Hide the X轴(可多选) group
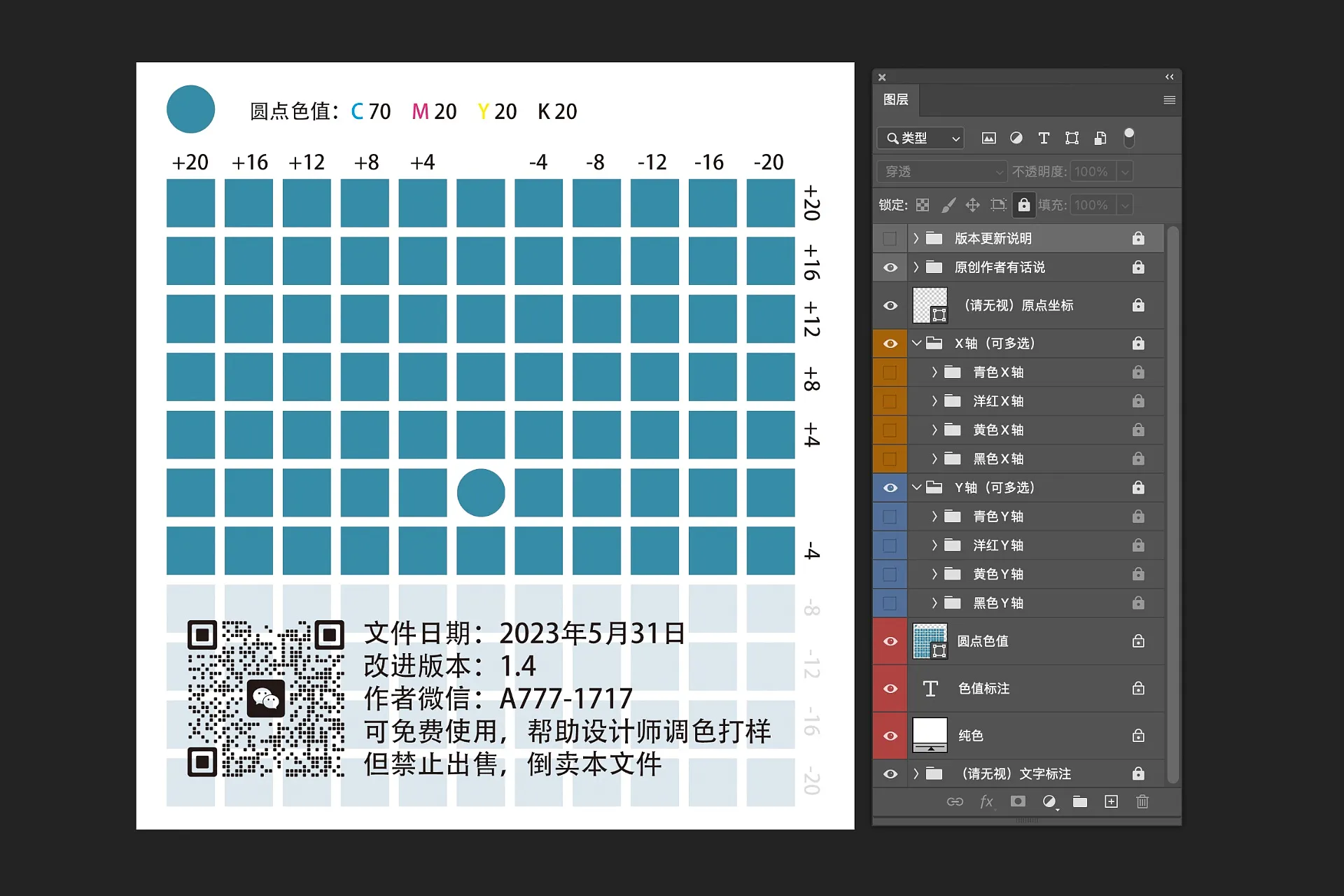Viewport: 1344px width, 896px height. point(890,344)
